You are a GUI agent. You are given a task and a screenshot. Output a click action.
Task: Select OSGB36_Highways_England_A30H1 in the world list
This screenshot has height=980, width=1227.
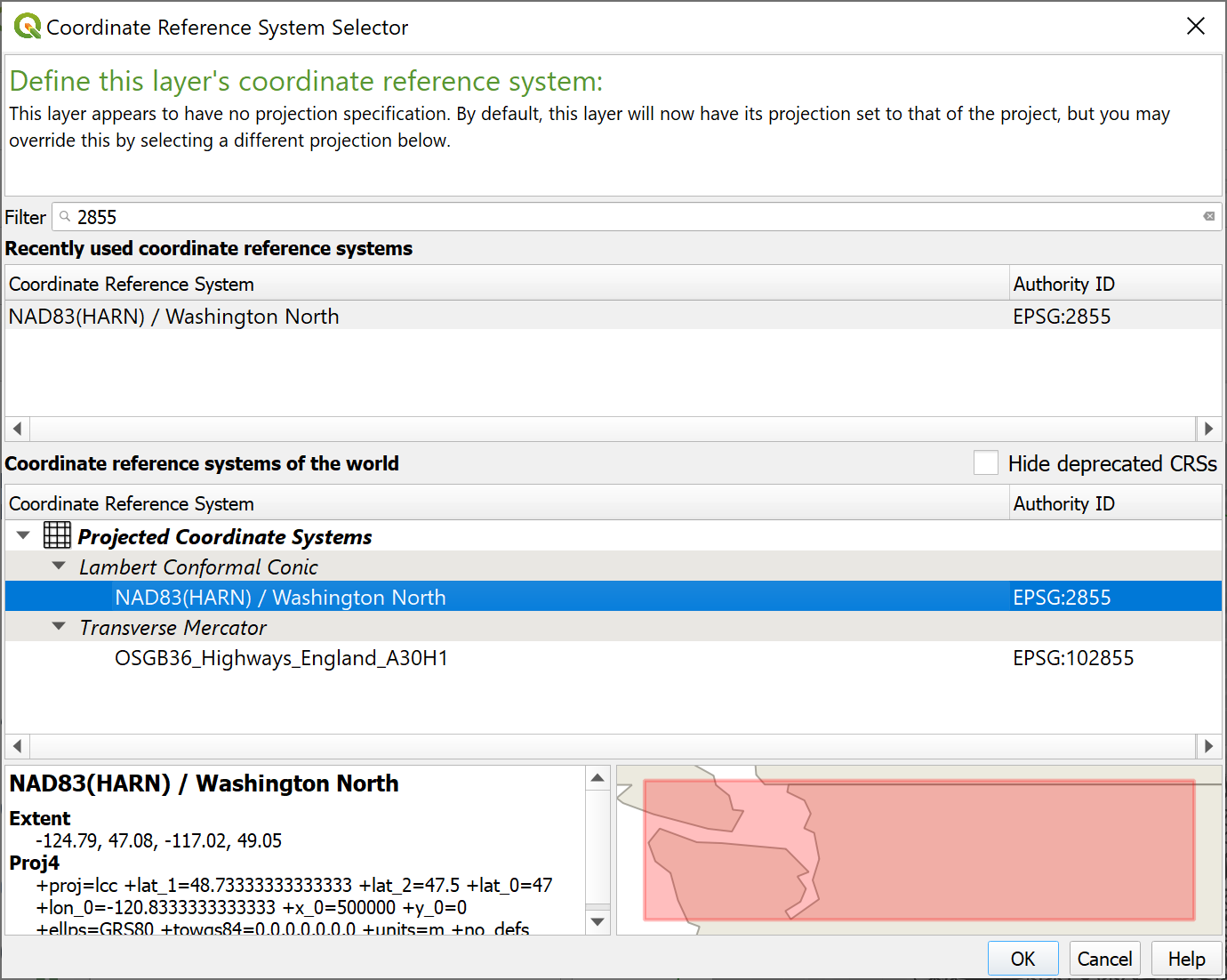[x=281, y=658]
